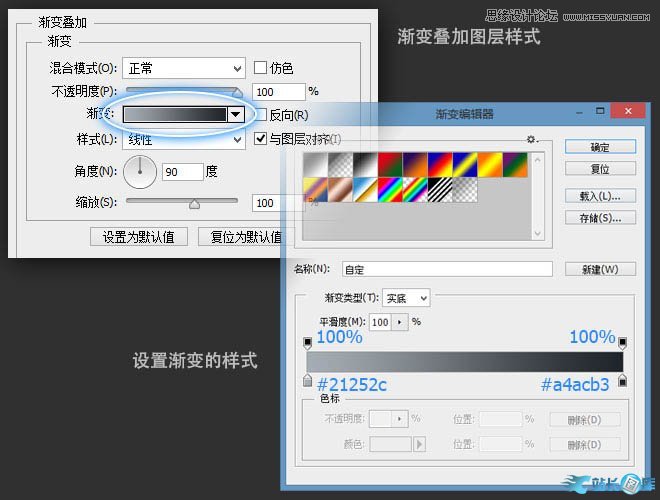Expand the gradient picker dropdown arrow
The height and width of the screenshot is (500, 660).
click(x=235, y=115)
